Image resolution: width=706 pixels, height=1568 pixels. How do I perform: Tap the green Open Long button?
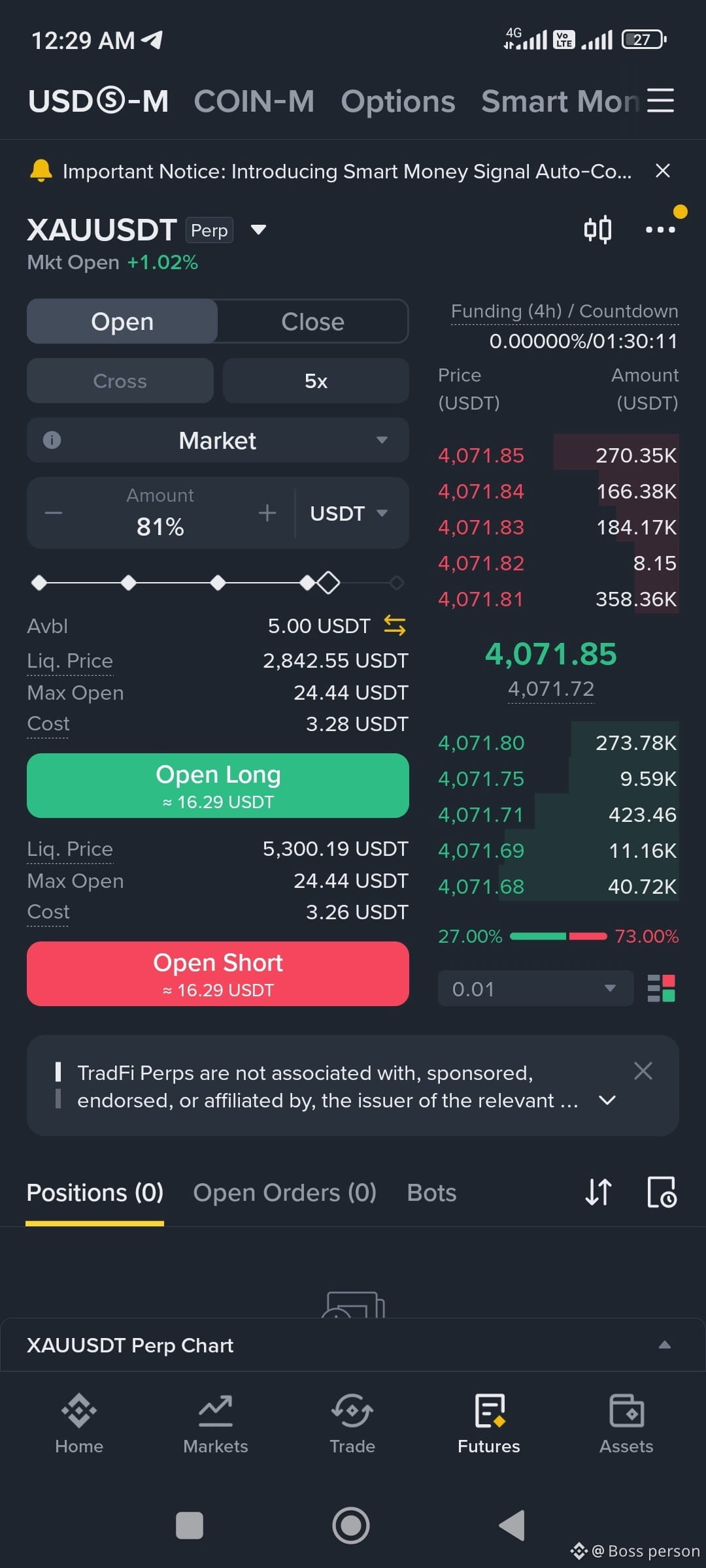tap(218, 786)
